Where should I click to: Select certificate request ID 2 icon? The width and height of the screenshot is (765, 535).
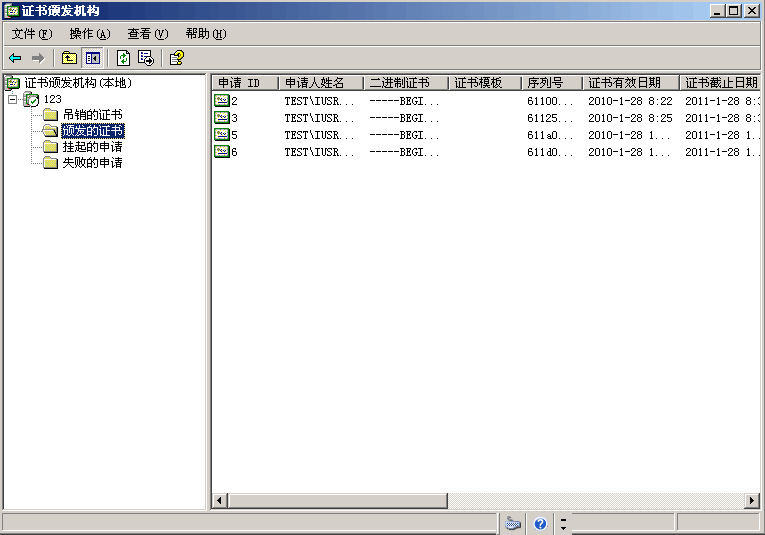click(221, 101)
